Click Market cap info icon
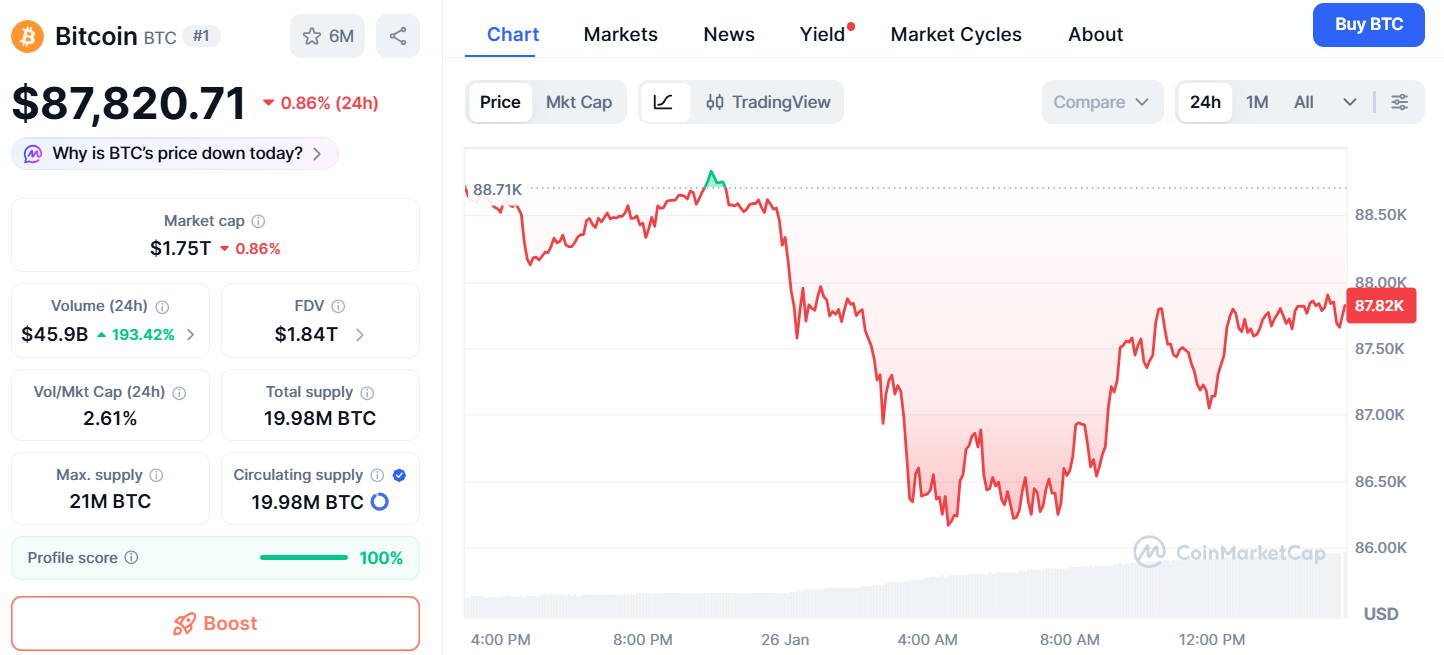Image resolution: width=1444 pixels, height=655 pixels. (x=258, y=221)
